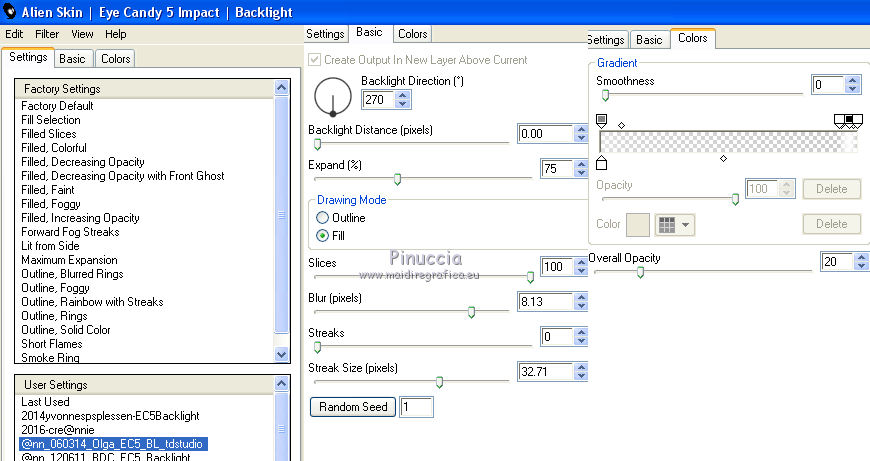Open Colors tab in middle panel
Image resolution: width=870 pixels, height=461 pixels.
click(413, 34)
